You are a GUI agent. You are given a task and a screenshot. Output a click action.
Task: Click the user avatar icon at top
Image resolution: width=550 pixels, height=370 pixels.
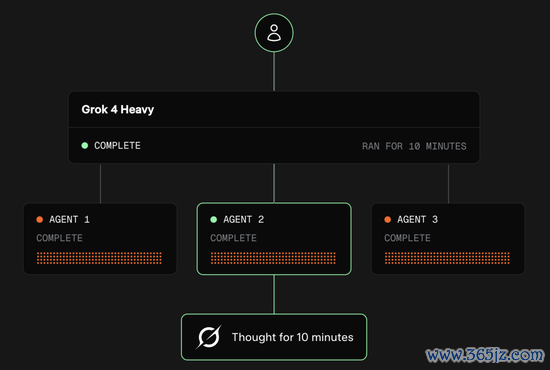[274, 33]
